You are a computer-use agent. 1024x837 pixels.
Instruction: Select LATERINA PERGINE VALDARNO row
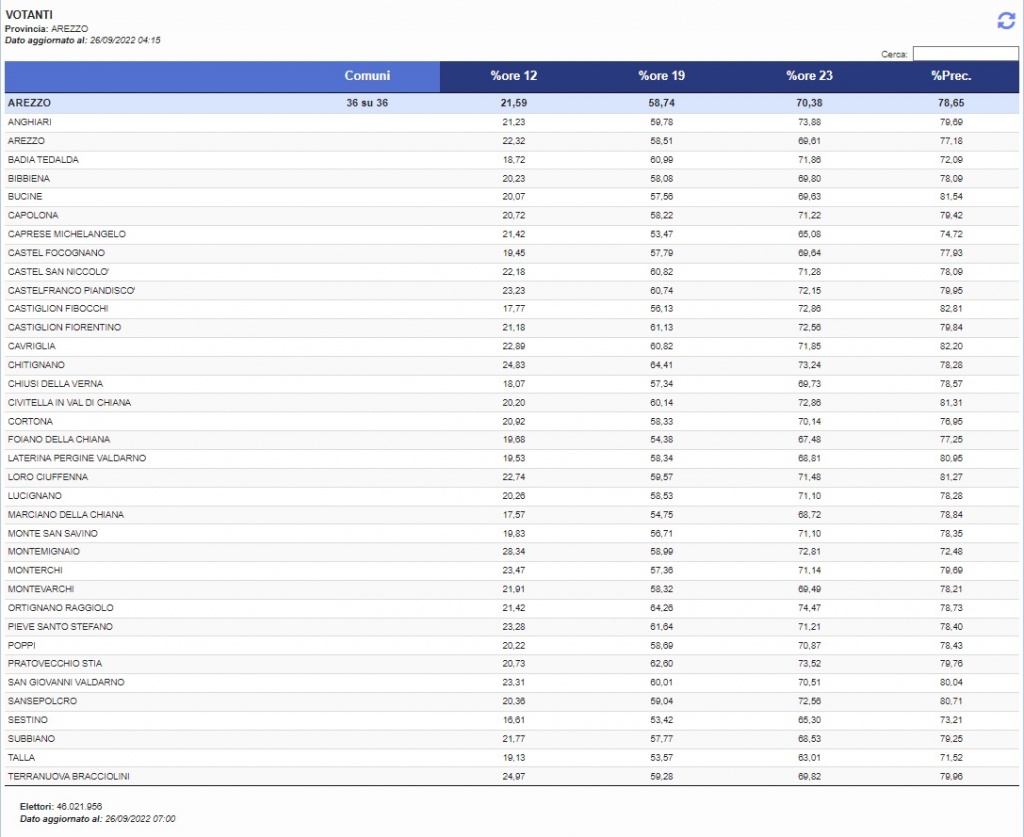[77, 458]
